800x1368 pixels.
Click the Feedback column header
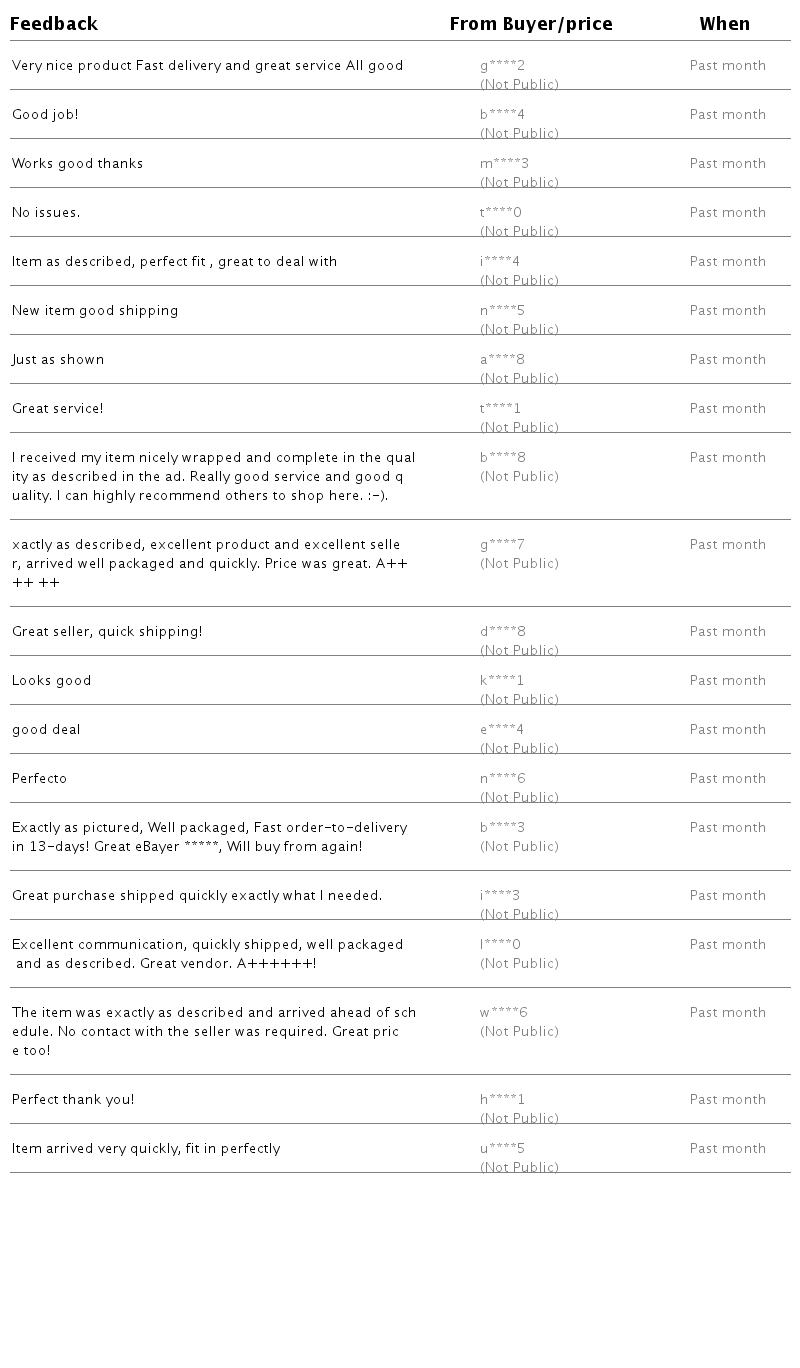point(54,24)
